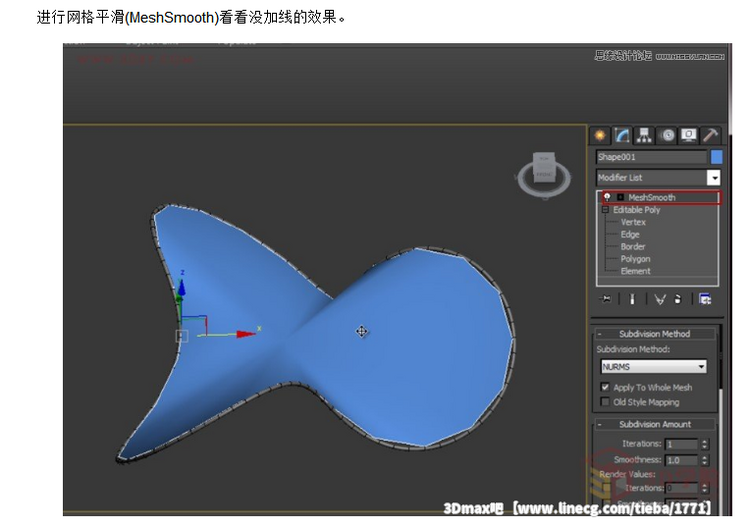This screenshot has height=527, width=750.
Task: Enable Old Style Mapping checkbox
Action: [x=605, y=402]
